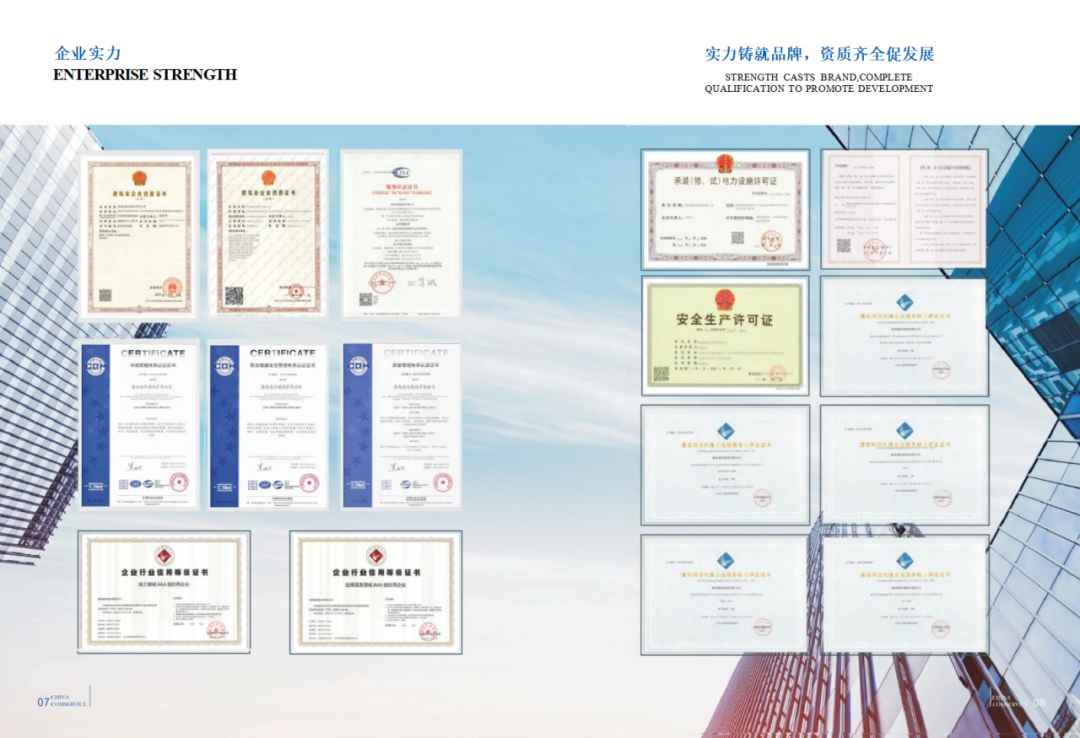This screenshot has width=1080, height=738.
Task: Open the 通信网络代维 certificate beside 安全生产许可证
Action: (904, 337)
